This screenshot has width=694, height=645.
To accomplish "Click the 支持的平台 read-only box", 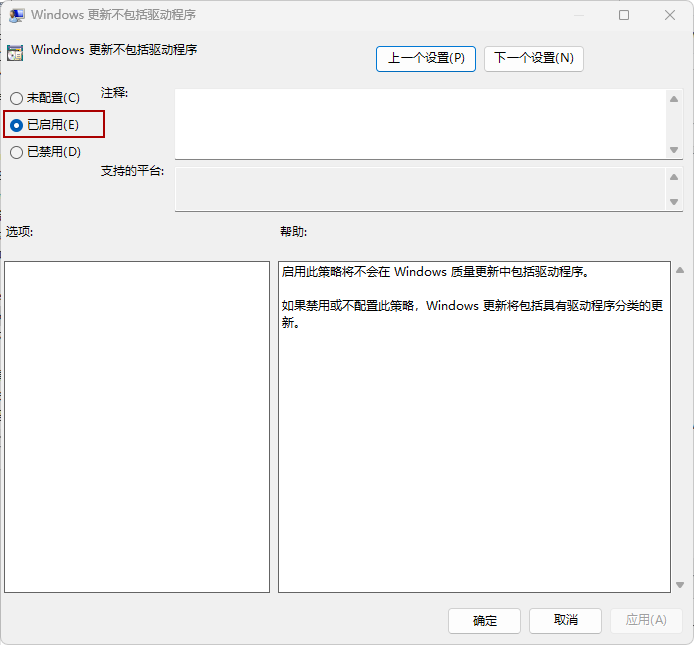I will pos(420,189).
